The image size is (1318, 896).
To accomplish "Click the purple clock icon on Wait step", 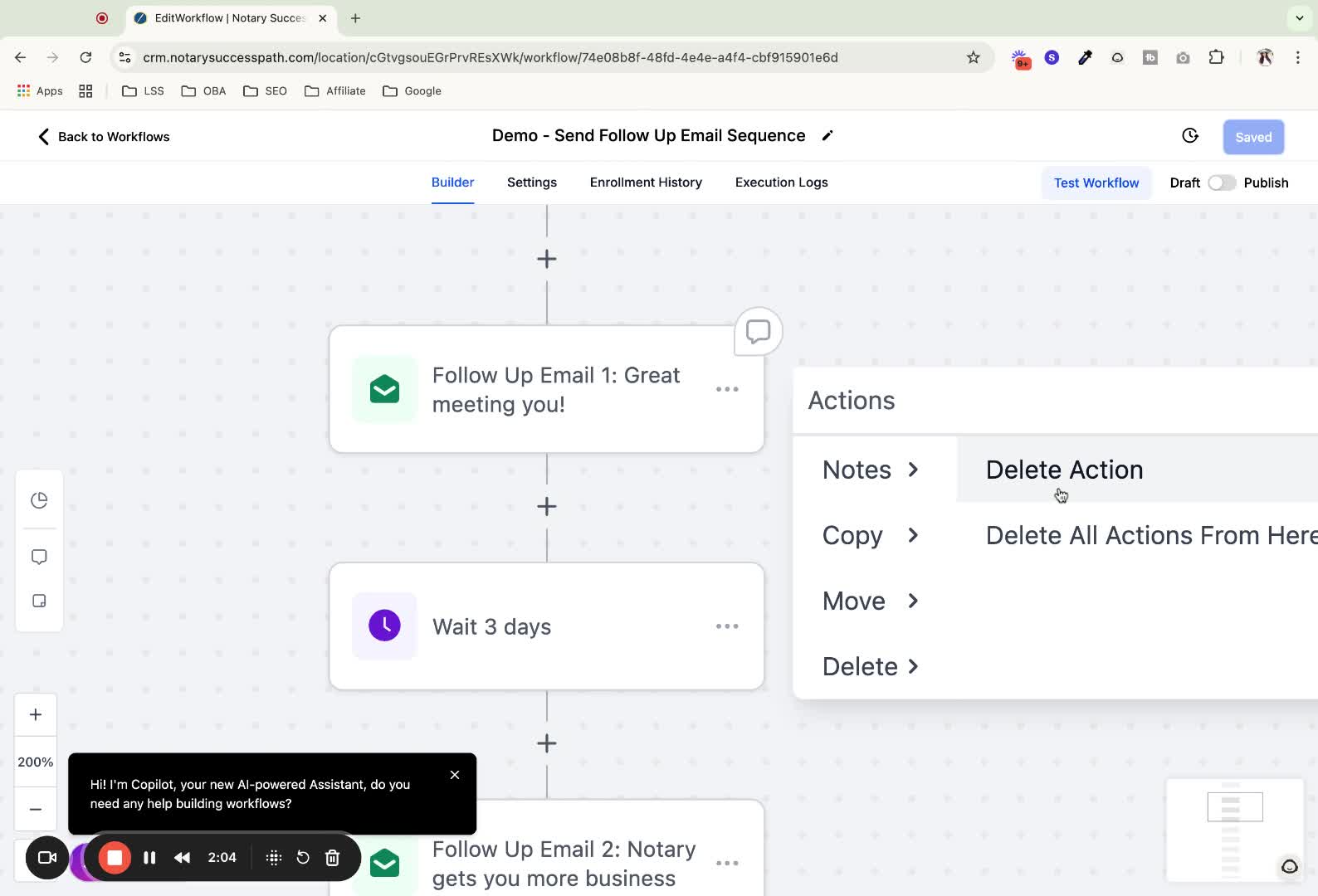I will pos(384,626).
